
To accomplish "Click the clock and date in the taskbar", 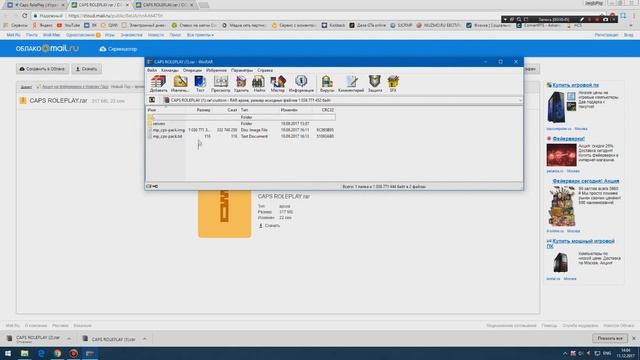I will (x=624, y=353).
